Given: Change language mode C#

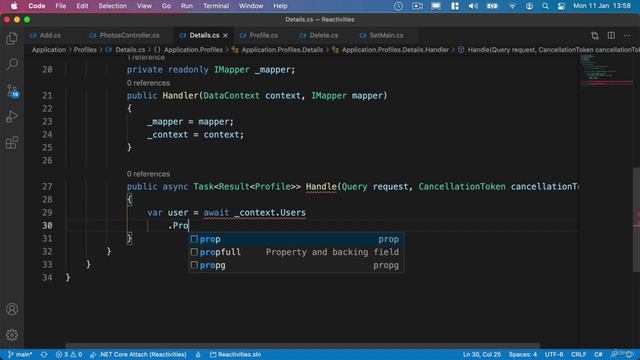Looking at the screenshot, I should (598, 354).
